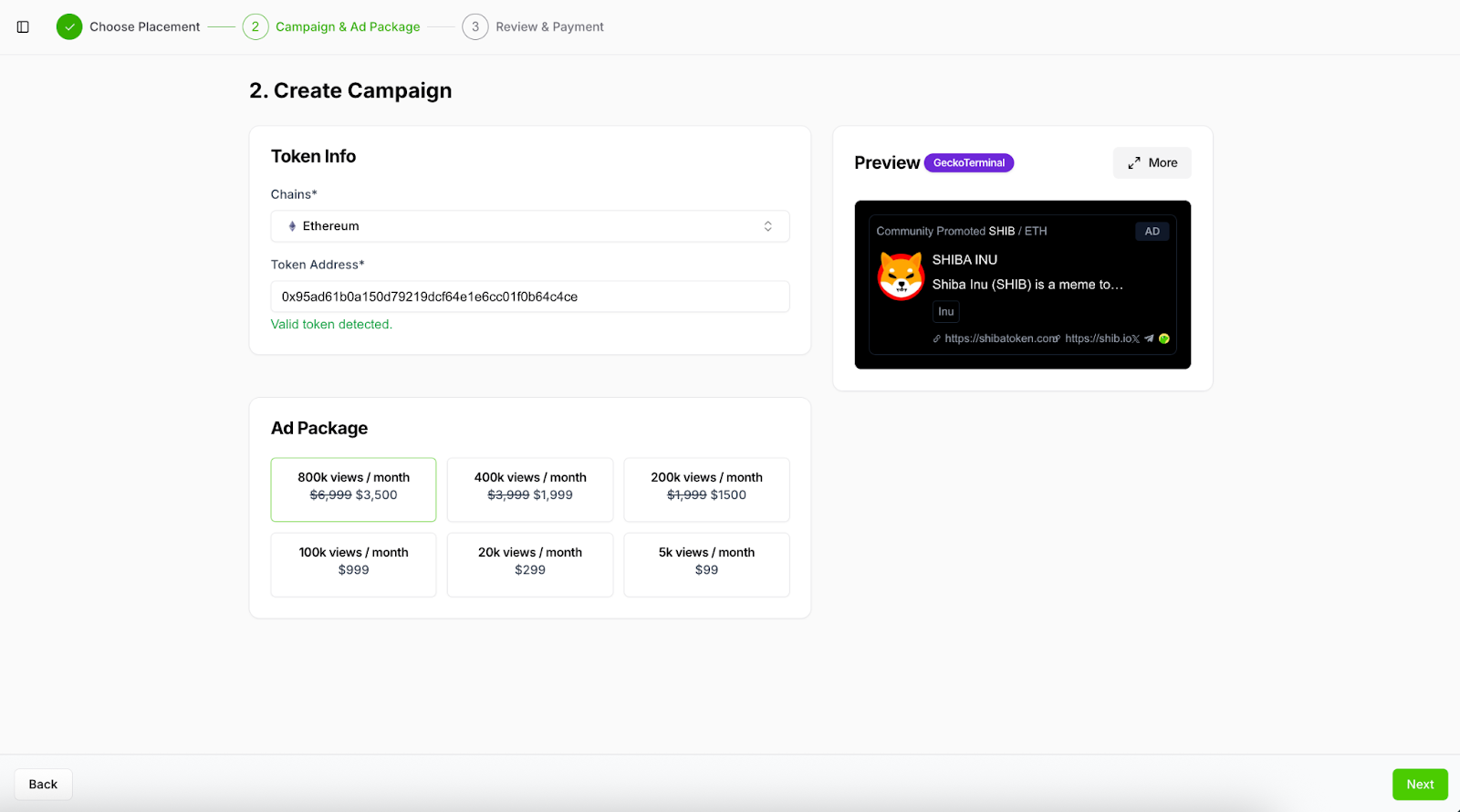The width and height of the screenshot is (1460, 812).
Task: Click the 'Shiba Inu (SHIB) is a meme to…' description
Action: click(x=1027, y=285)
